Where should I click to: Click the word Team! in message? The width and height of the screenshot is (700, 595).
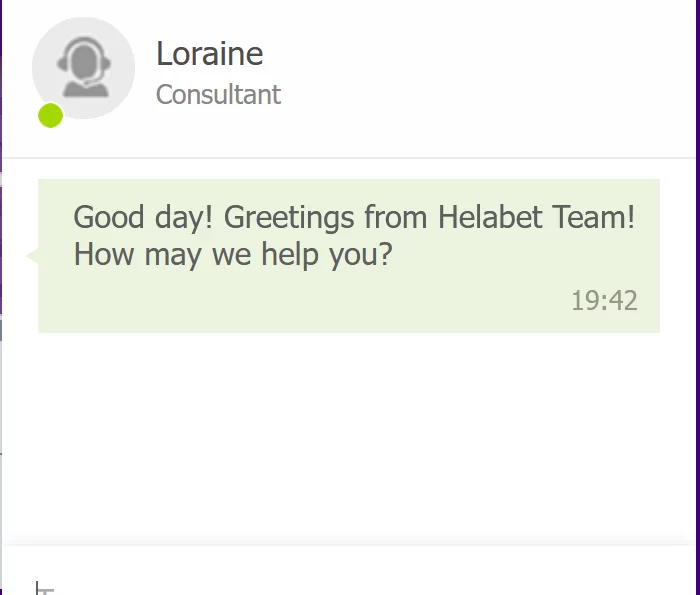pos(593,217)
